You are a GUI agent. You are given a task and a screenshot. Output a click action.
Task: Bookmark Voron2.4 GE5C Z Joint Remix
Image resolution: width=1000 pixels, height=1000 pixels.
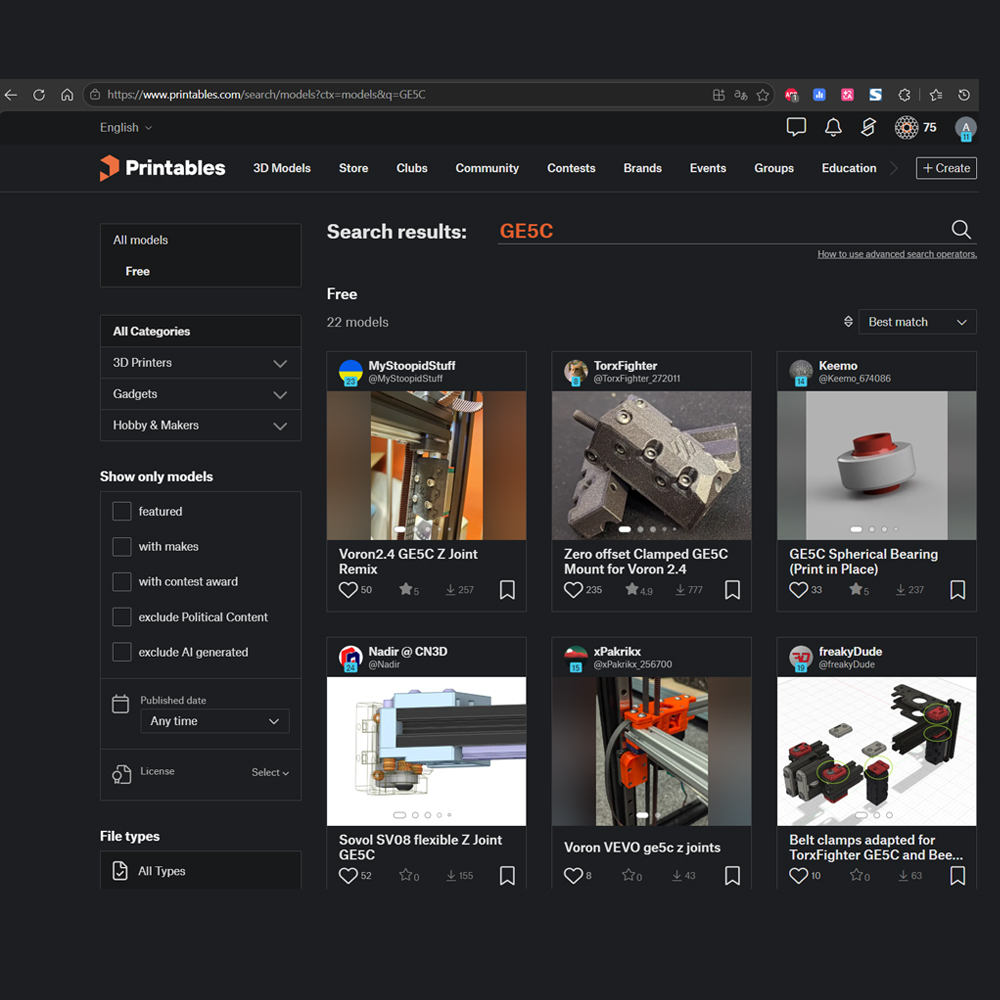click(x=507, y=590)
